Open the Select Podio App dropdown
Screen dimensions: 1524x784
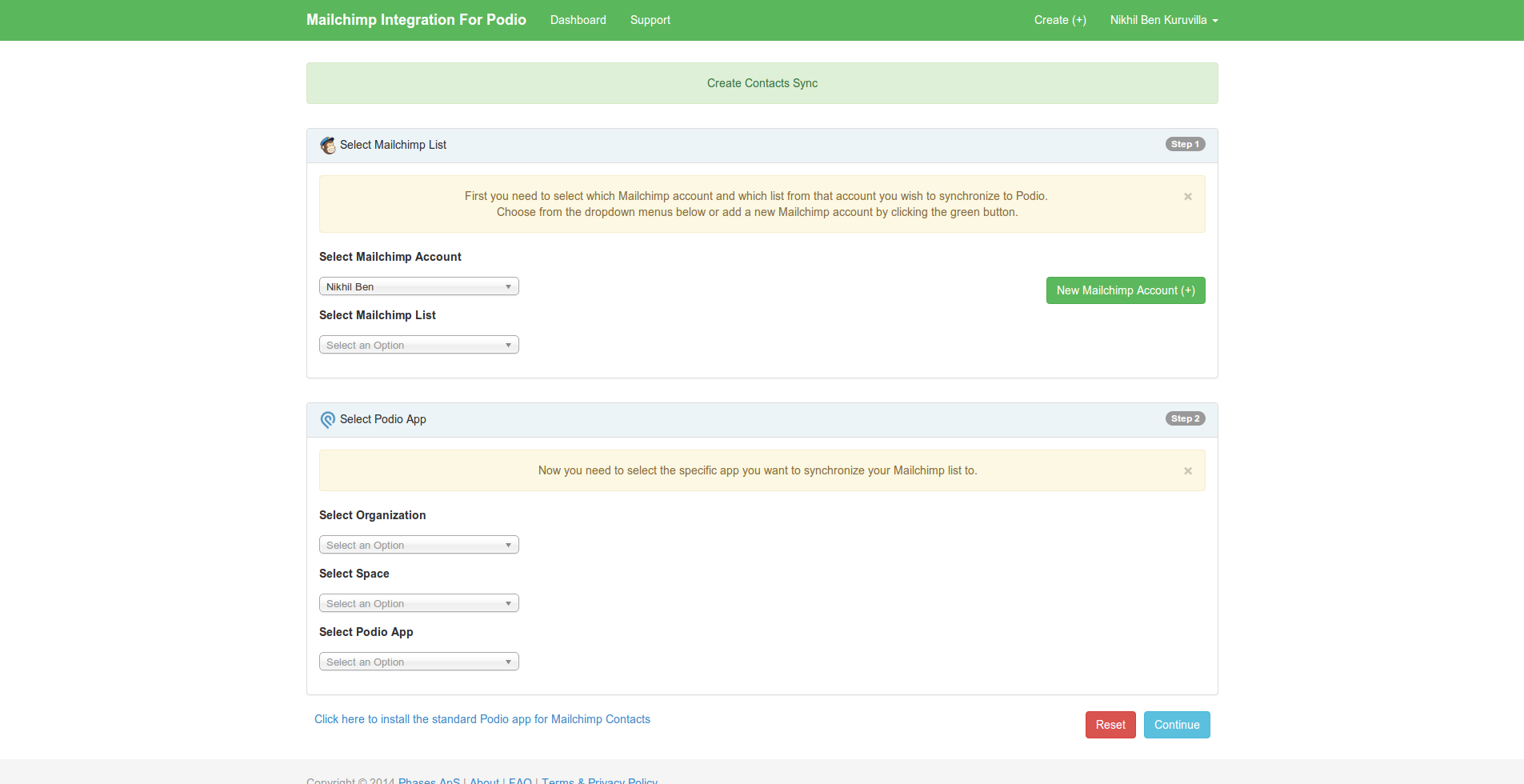[418, 662]
